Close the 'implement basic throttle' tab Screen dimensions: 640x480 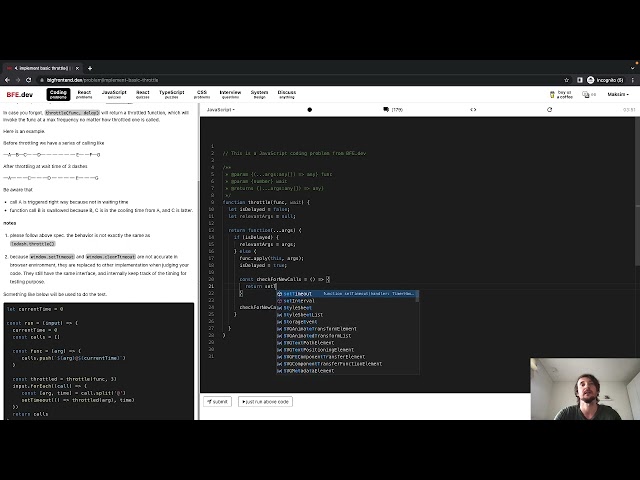77,68
